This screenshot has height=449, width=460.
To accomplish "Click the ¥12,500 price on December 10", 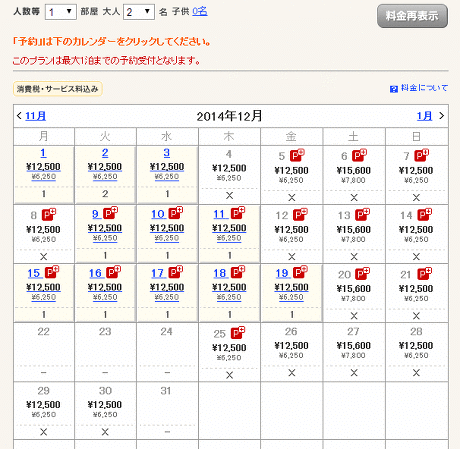I will coord(167,228).
